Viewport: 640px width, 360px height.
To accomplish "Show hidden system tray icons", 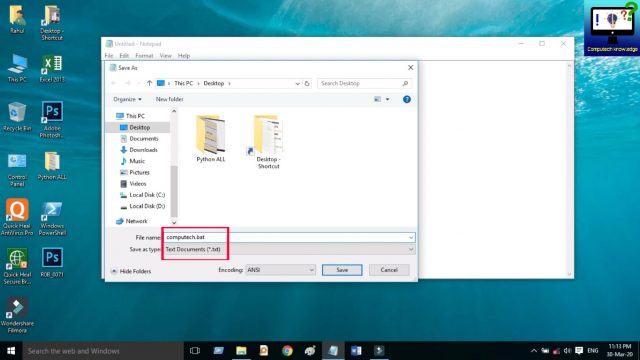I will click(533, 351).
